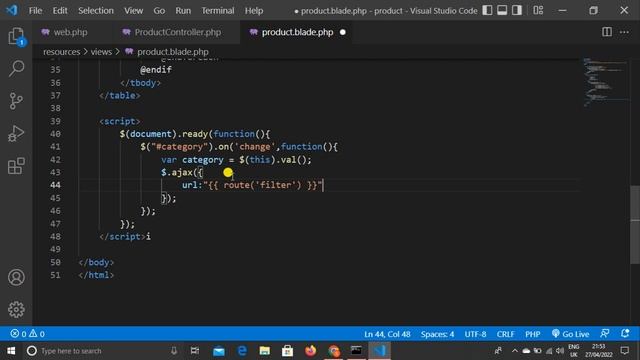Open Firefox from taskbar

(x=311, y=351)
